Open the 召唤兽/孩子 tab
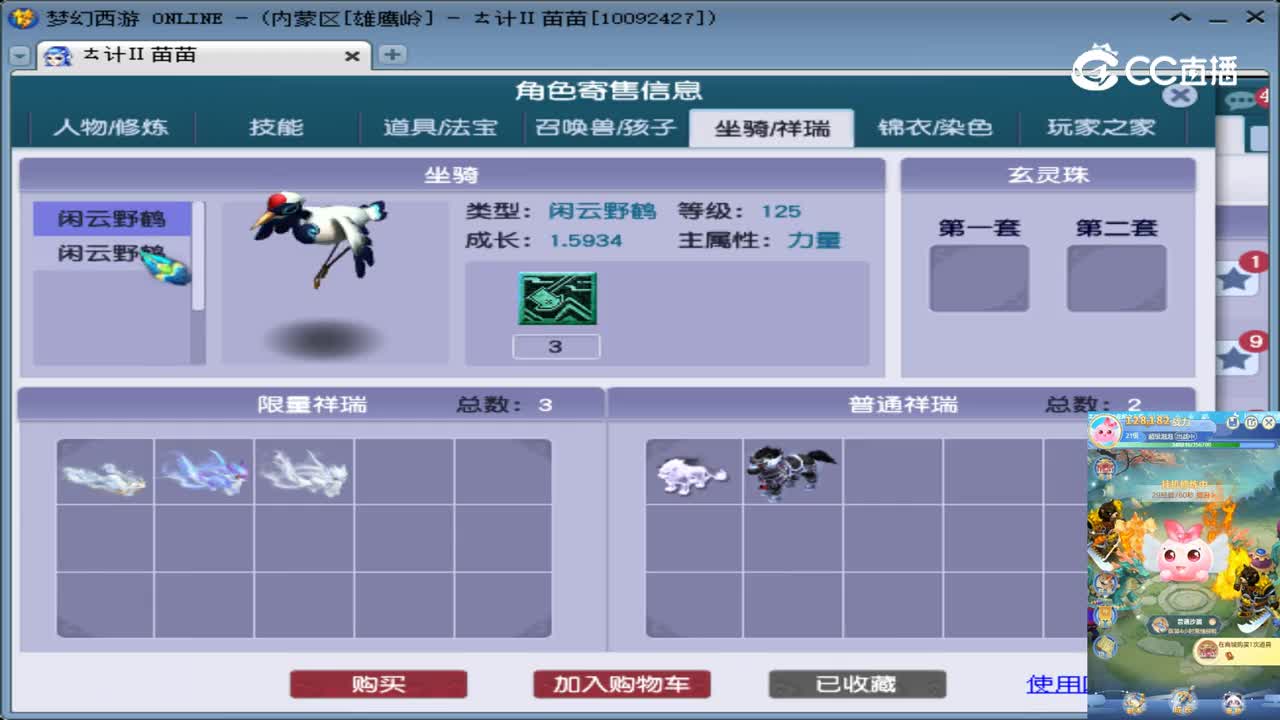Screen dimensions: 1280x720 point(604,127)
